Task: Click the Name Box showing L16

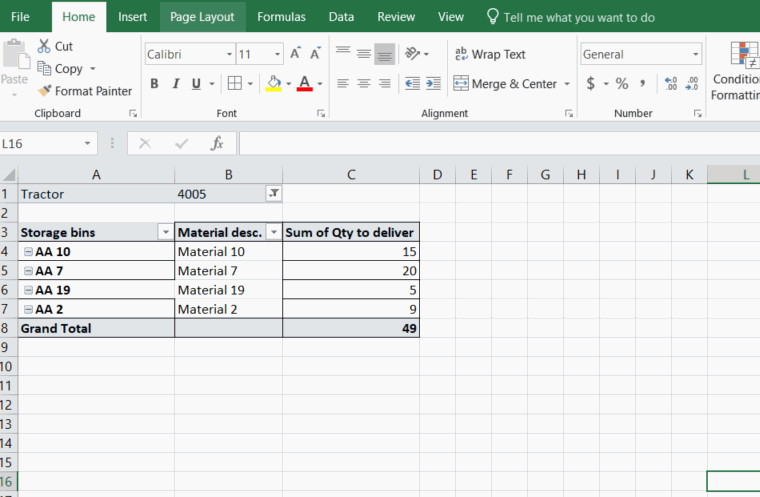Action: (40, 144)
